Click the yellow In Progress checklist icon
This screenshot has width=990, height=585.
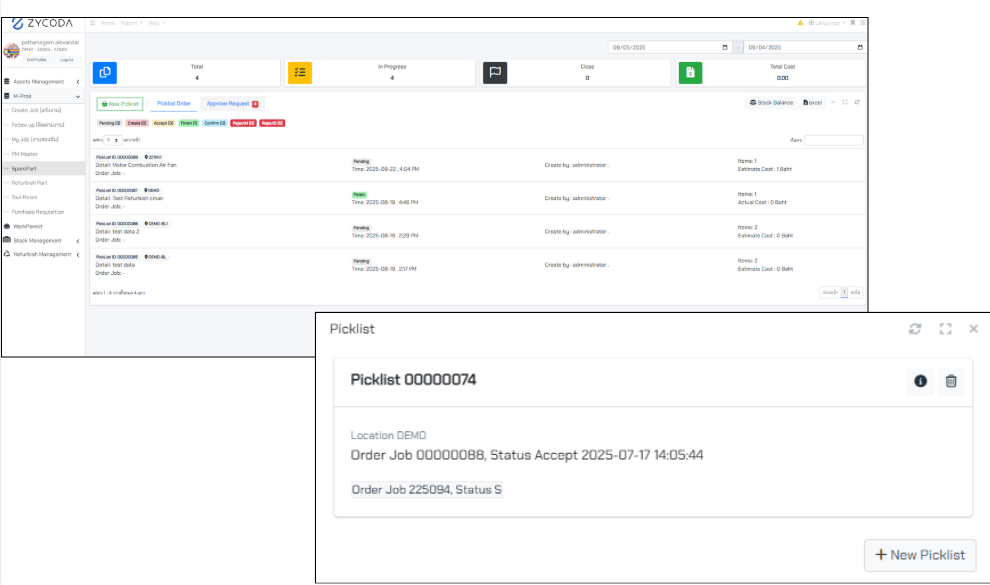coord(300,73)
